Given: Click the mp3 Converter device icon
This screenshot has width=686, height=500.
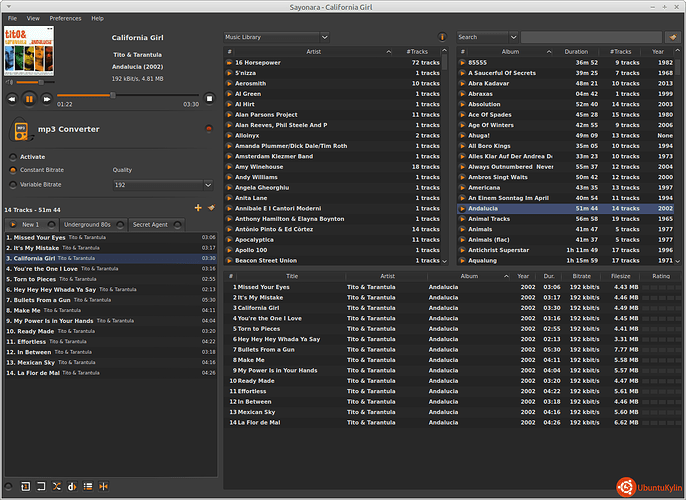Looking at the screenshot, I should click(x=21, y=130).
